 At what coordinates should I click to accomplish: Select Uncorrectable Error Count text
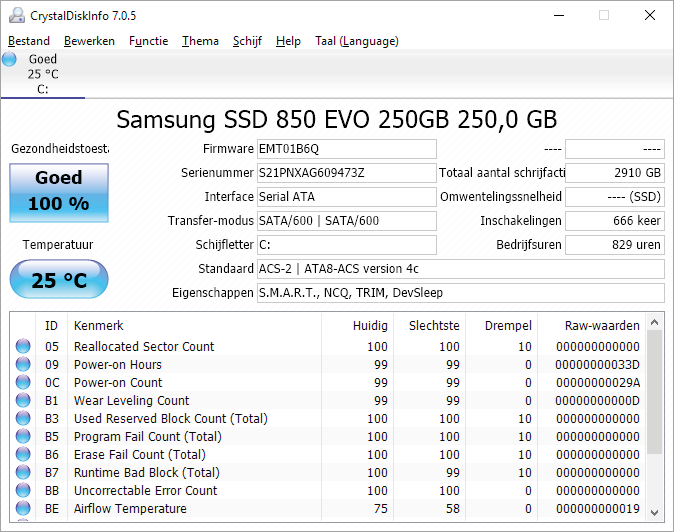[146, 491]
